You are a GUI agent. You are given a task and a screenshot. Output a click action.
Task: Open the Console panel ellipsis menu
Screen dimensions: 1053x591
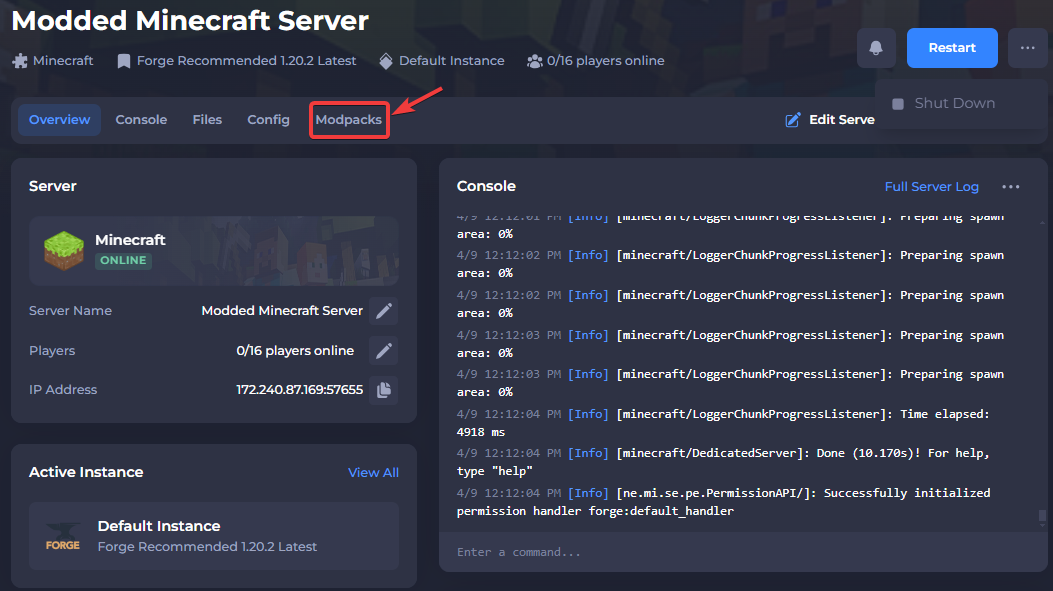[x=1010, y=187]
